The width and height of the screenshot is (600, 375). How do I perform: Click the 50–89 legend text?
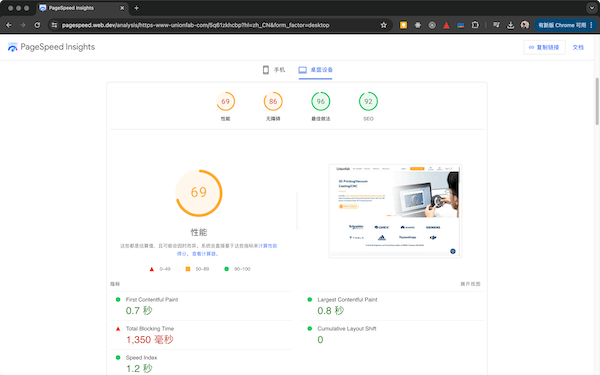[202, 269]
